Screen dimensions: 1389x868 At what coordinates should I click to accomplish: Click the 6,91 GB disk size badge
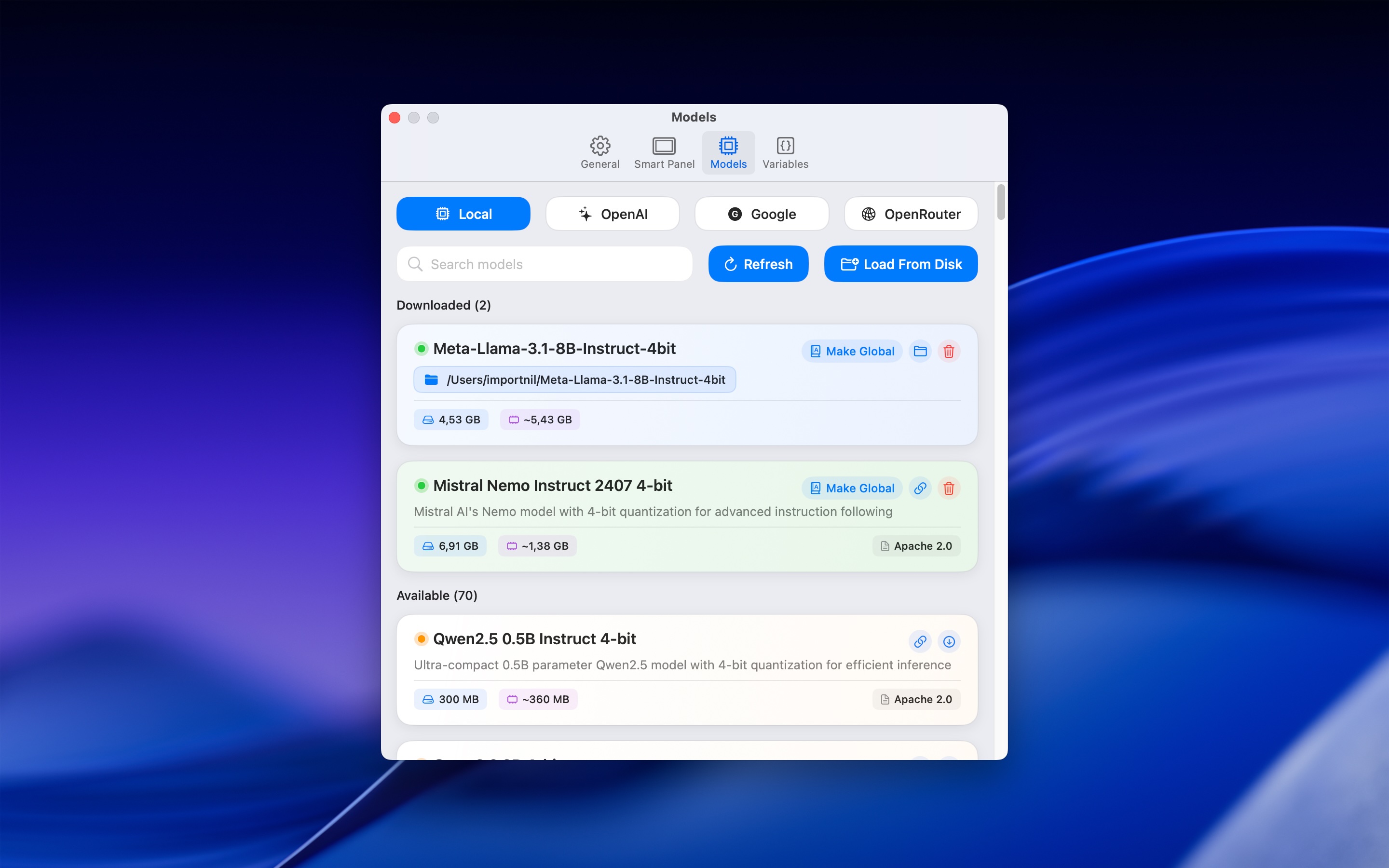[x=450, y=546]
